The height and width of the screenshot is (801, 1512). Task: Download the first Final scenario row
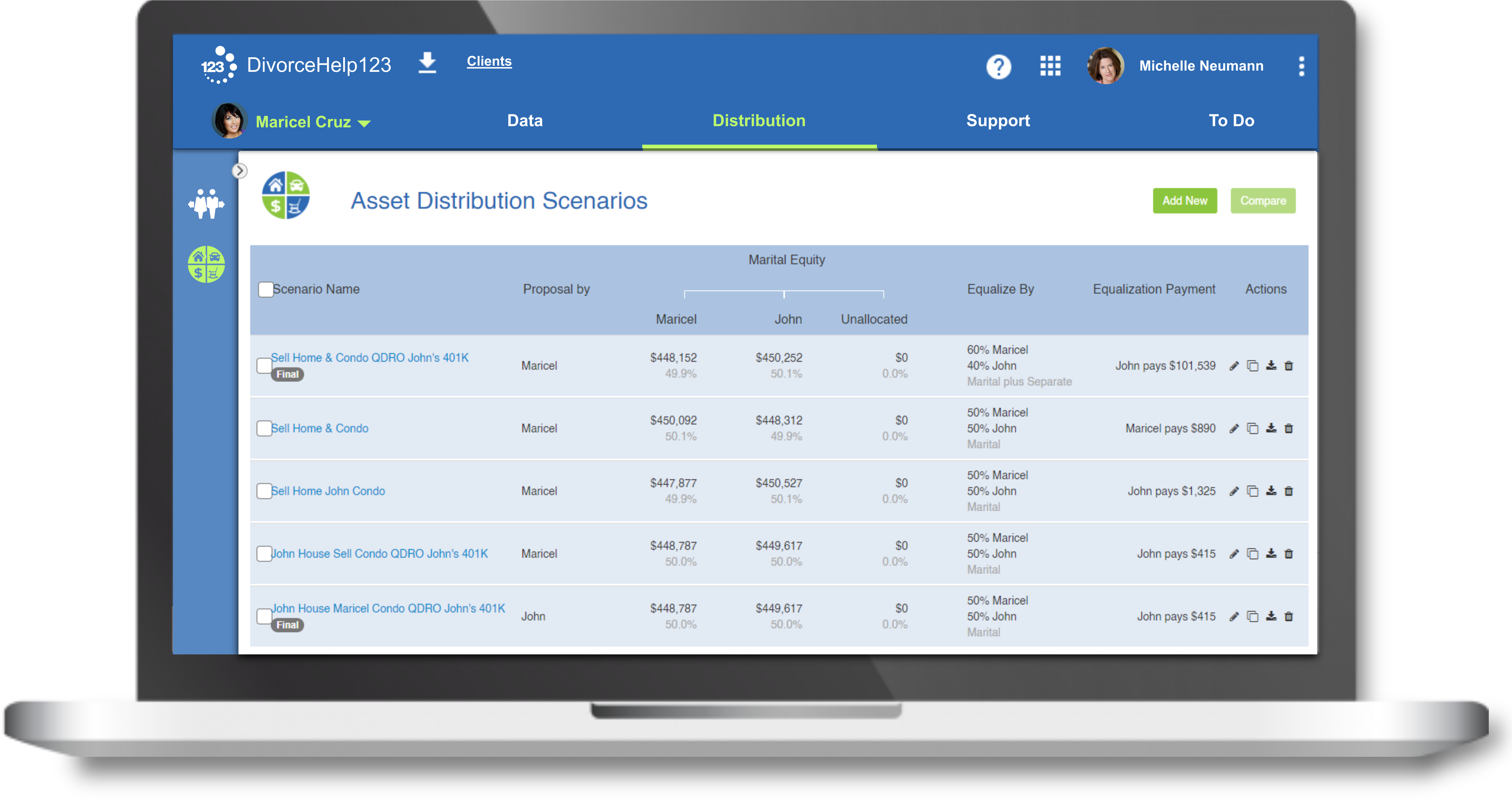(x=1271, y=366)
